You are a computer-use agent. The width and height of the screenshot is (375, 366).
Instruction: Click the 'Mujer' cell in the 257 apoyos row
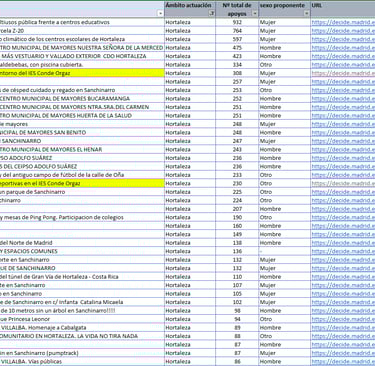[284, 82]
